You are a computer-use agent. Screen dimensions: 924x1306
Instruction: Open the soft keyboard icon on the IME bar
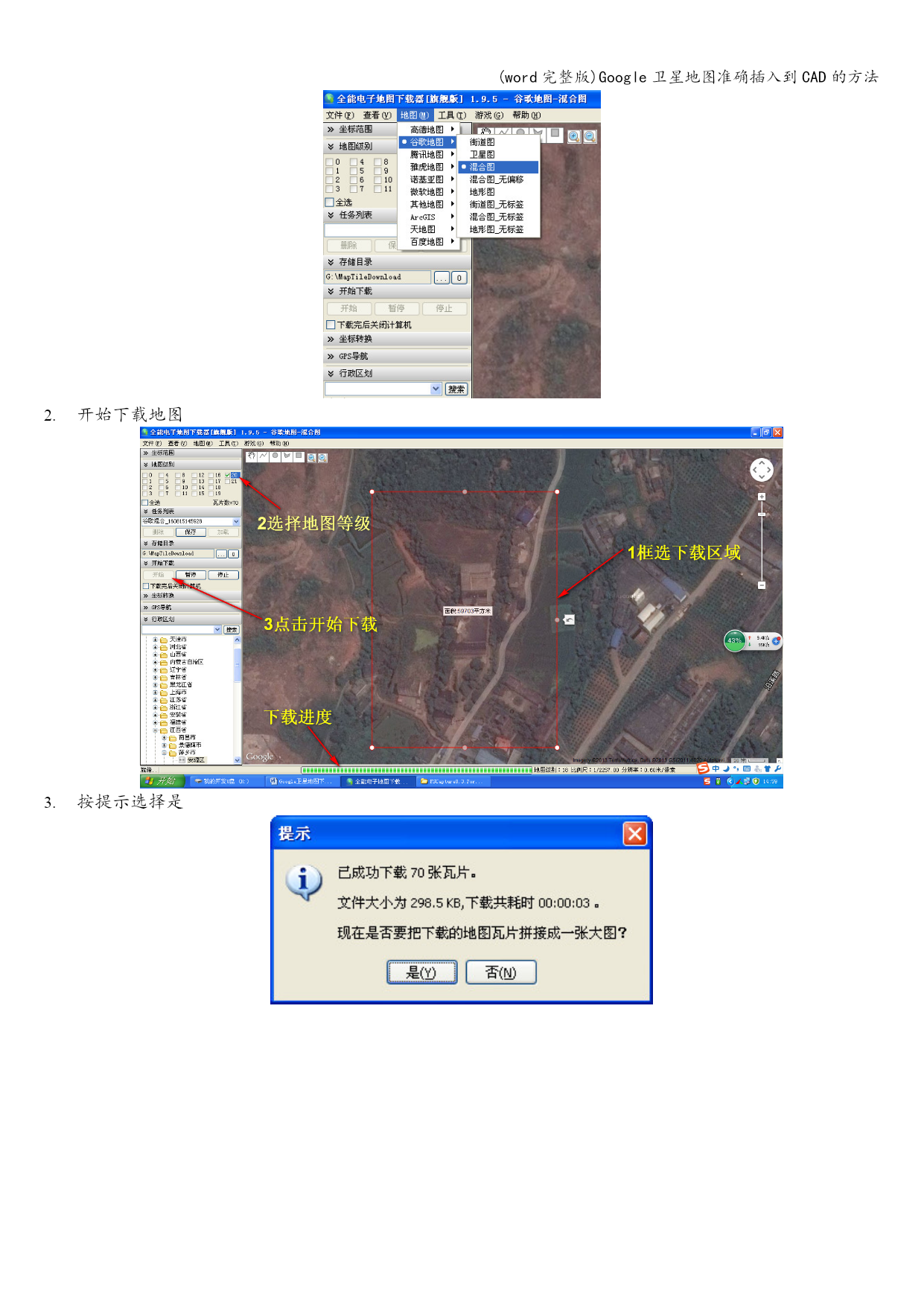pyautogui.click(x=747, y=768)
